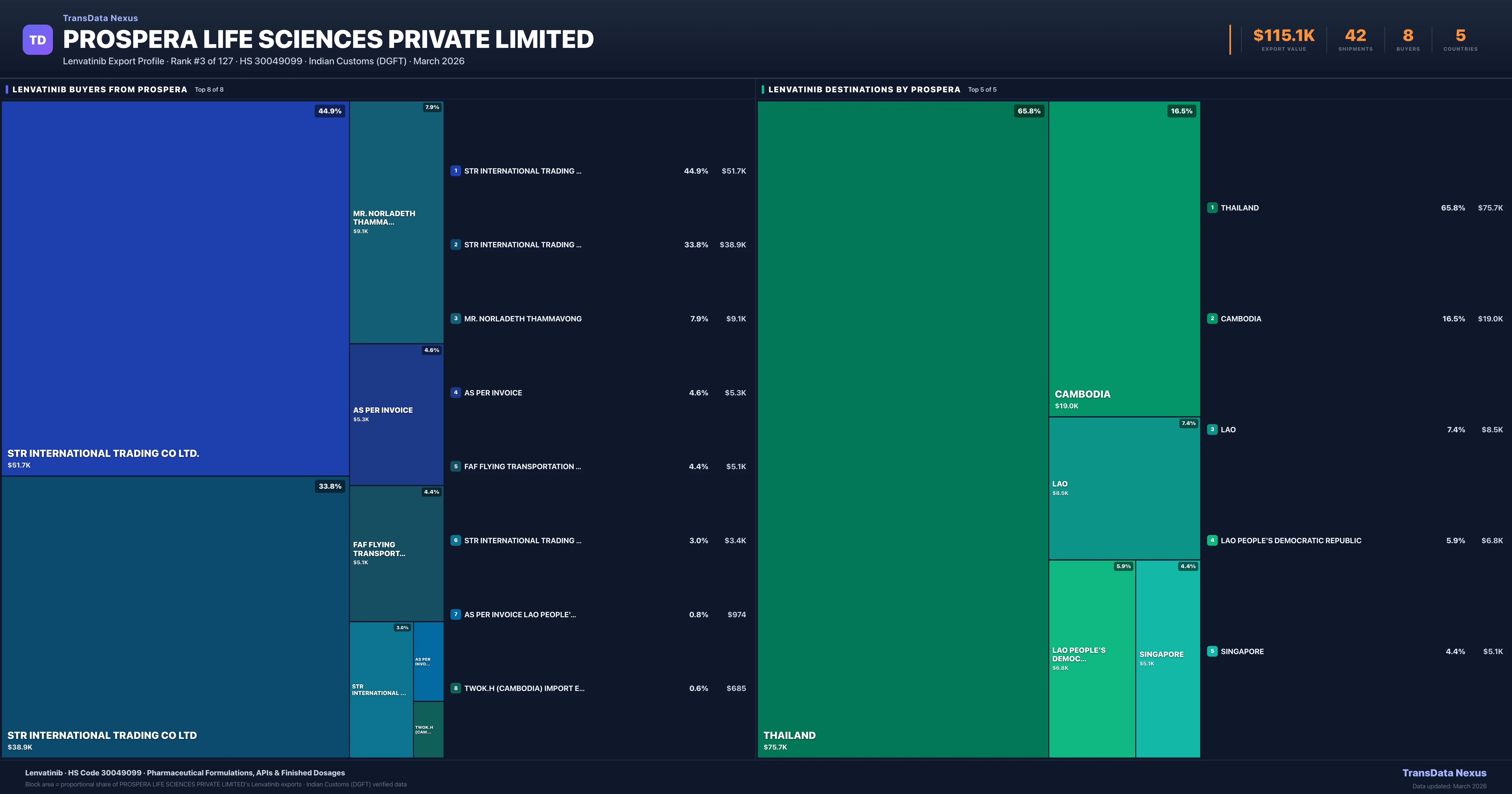This screenshot has width=1512, height=794.
Task: Select the rank 2 badge beside CAMBODIA
Action: 1211,318
